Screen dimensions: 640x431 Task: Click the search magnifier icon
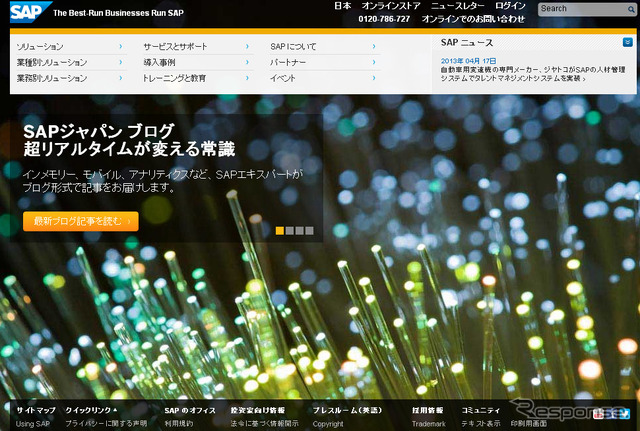pos(631,9)
